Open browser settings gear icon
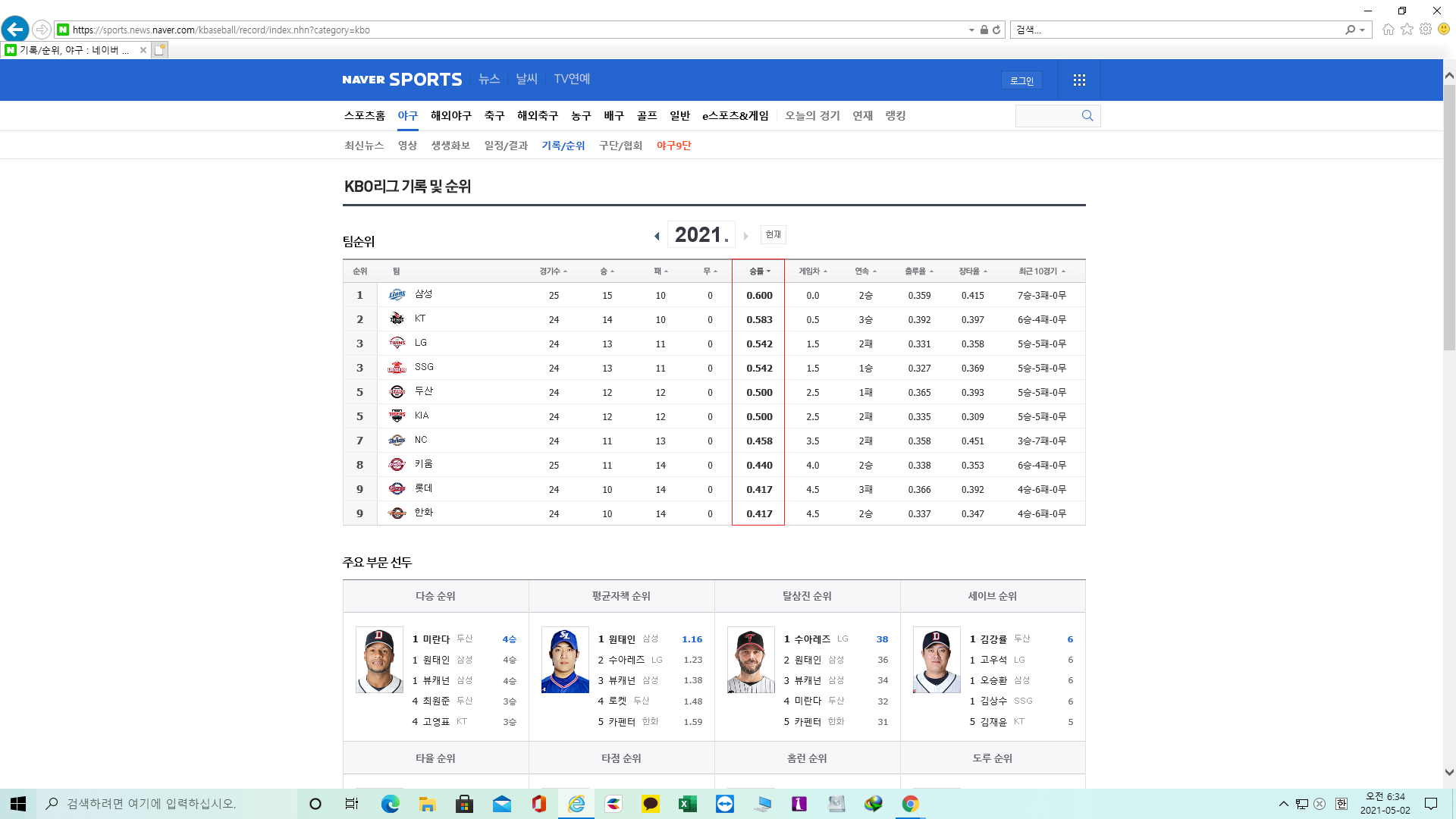The width and height of the screenshot is (1456, 819). [1426, 30]
